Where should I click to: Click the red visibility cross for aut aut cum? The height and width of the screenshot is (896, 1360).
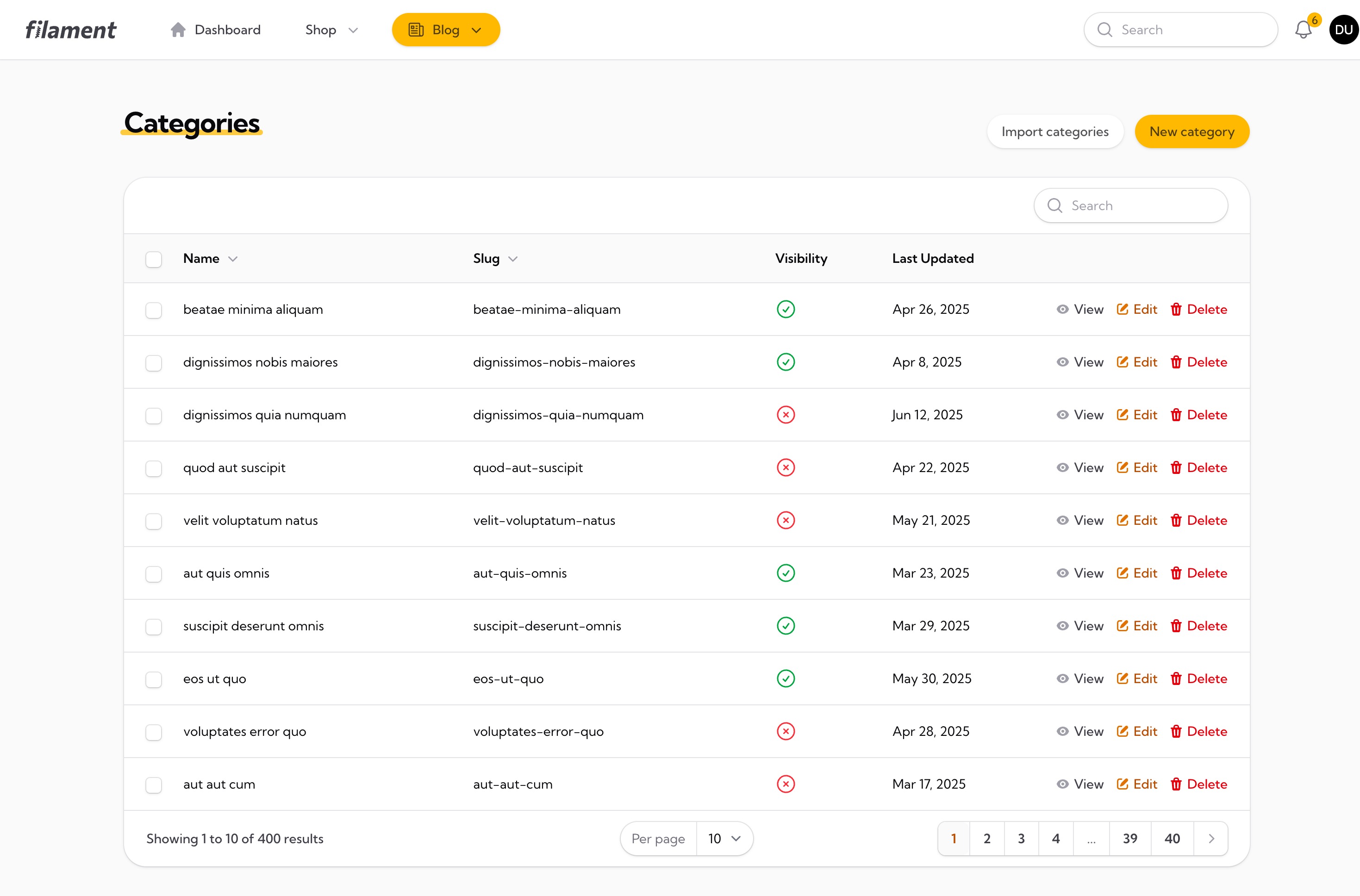pyautogui.click(x=786, y=784)
